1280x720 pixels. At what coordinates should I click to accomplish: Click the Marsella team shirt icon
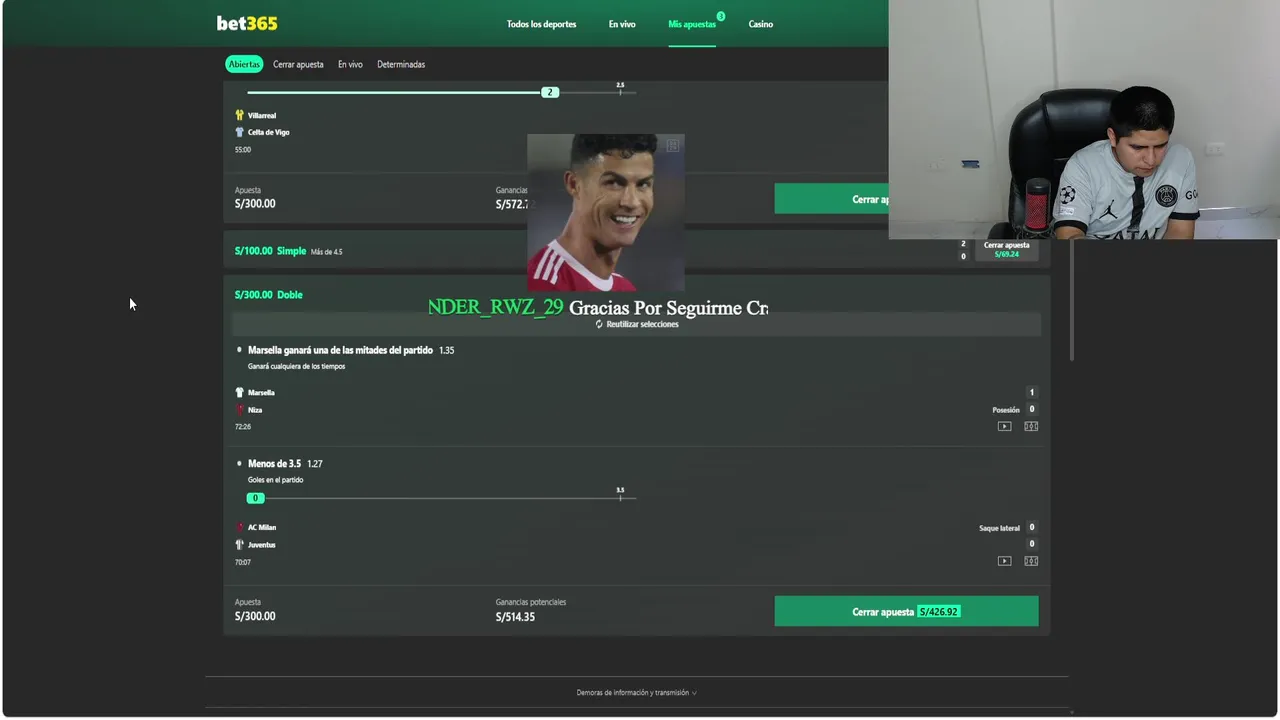[240, 392]
